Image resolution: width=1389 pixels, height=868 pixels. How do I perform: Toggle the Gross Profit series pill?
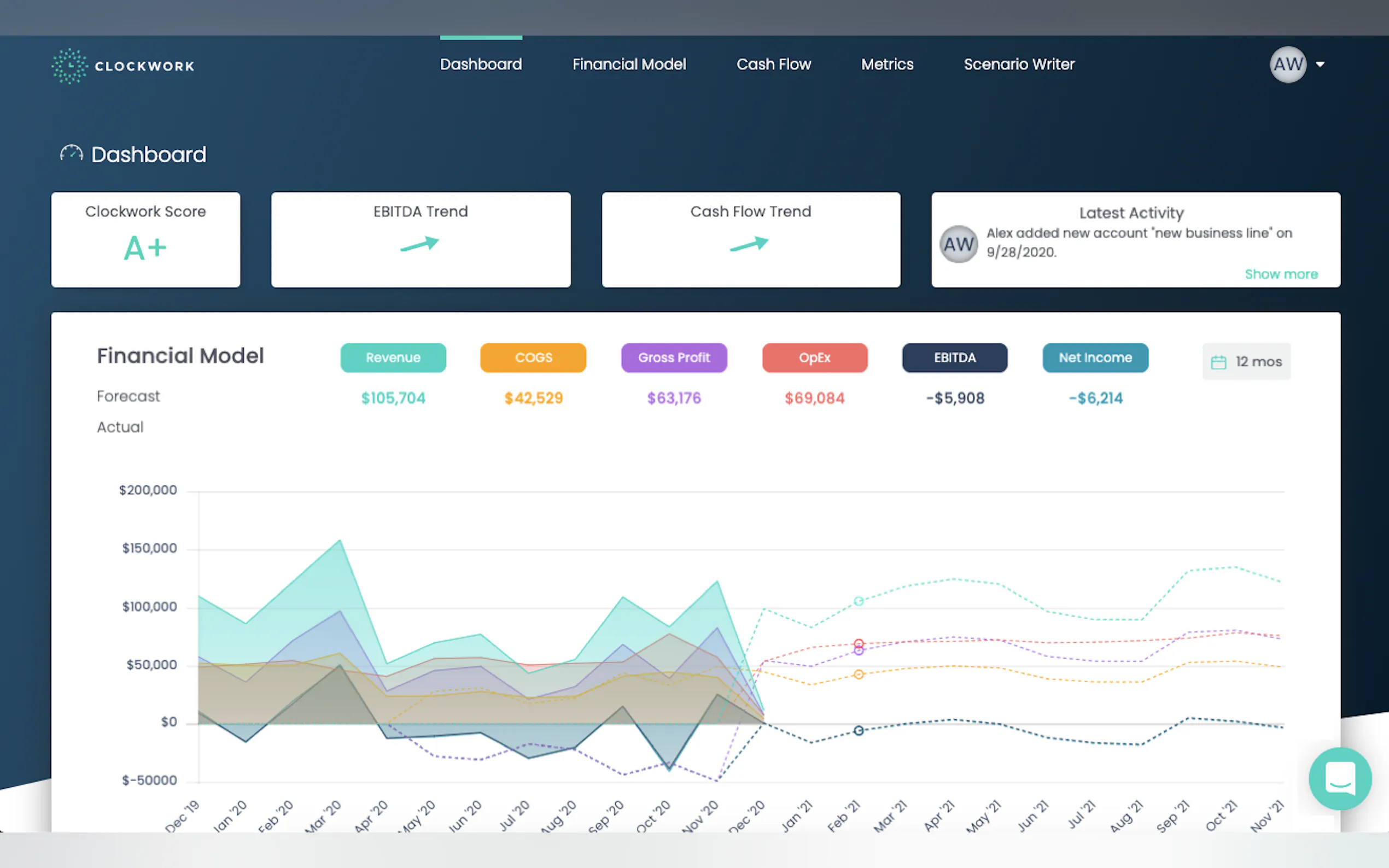coord(674,357)
